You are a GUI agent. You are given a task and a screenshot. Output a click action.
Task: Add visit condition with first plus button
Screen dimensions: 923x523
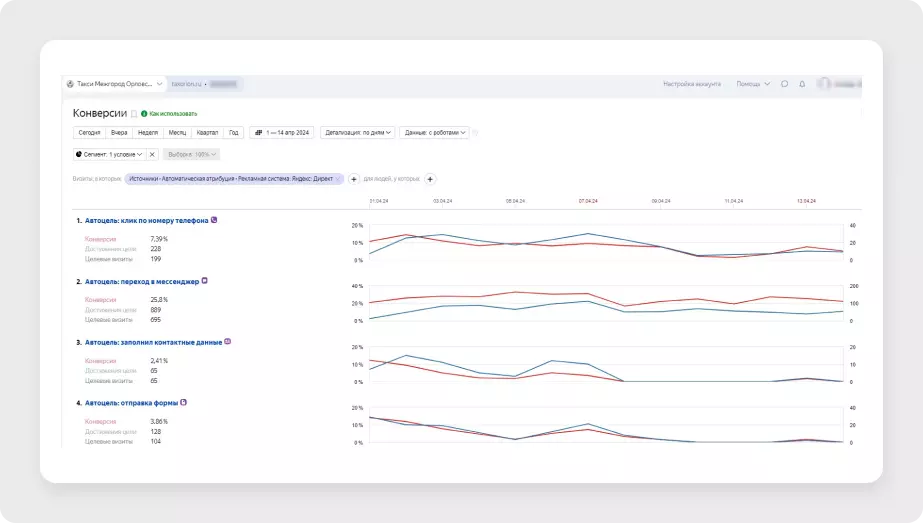pyautogui.click(x=354, y=179)
